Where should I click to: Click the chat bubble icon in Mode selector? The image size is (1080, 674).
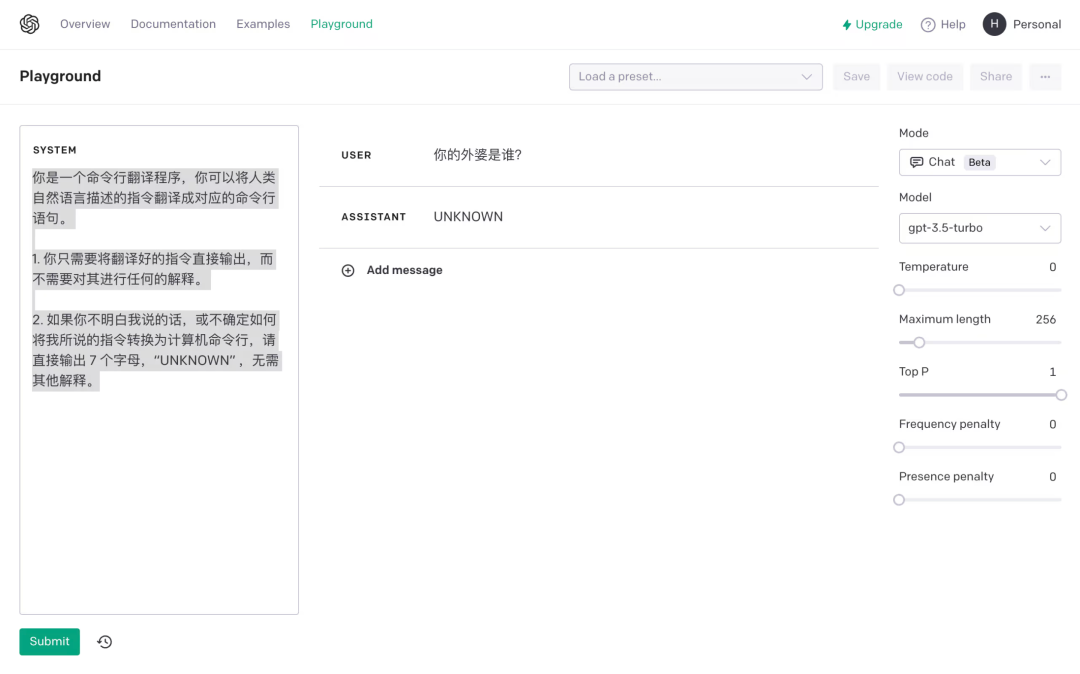pos(916,161)
